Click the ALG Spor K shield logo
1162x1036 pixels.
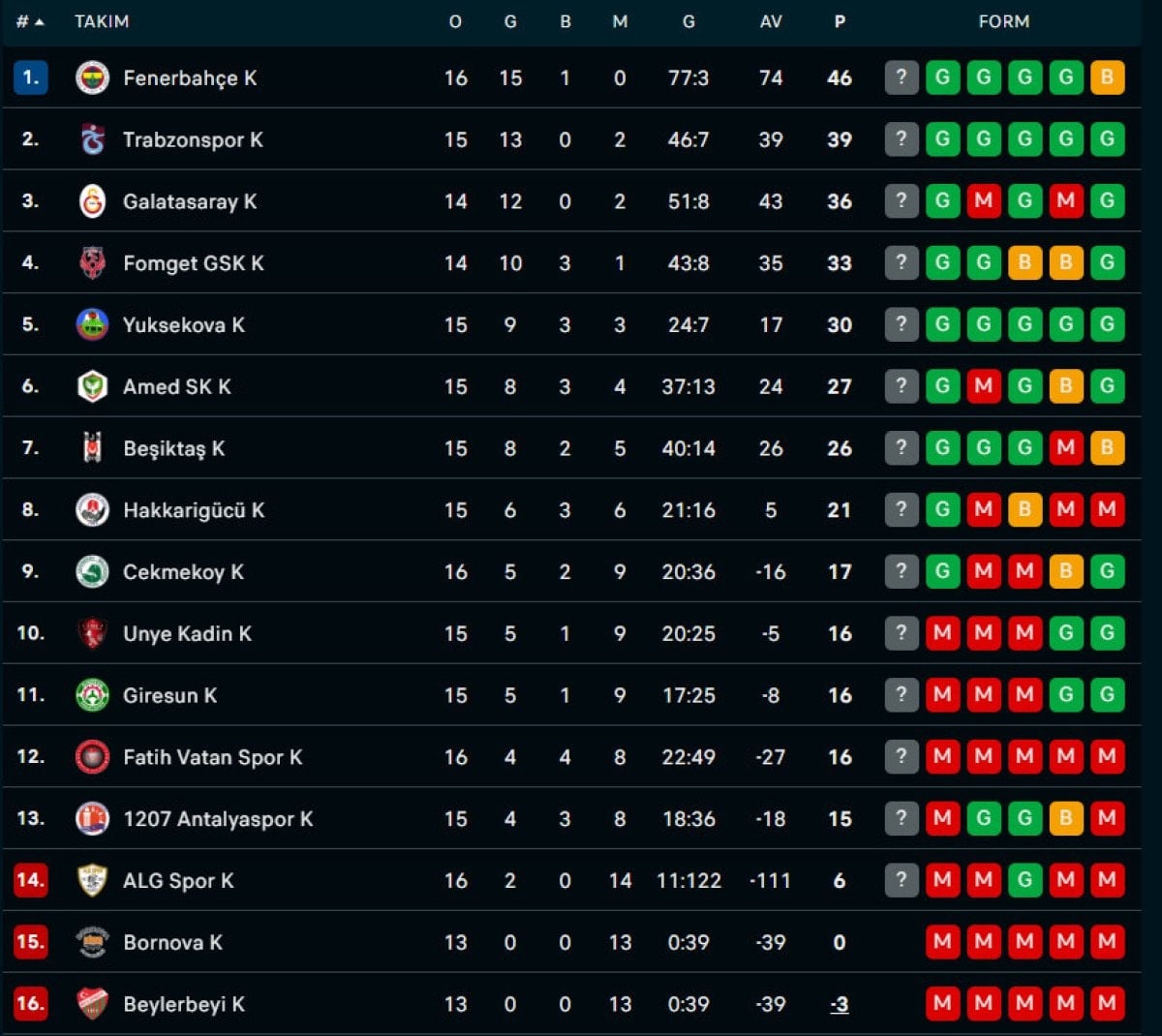click(x=93, y=880)
